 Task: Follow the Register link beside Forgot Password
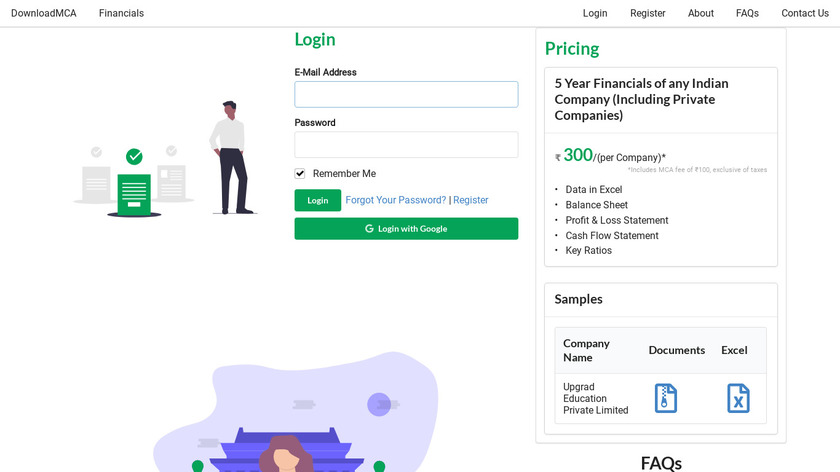point(471,200)
